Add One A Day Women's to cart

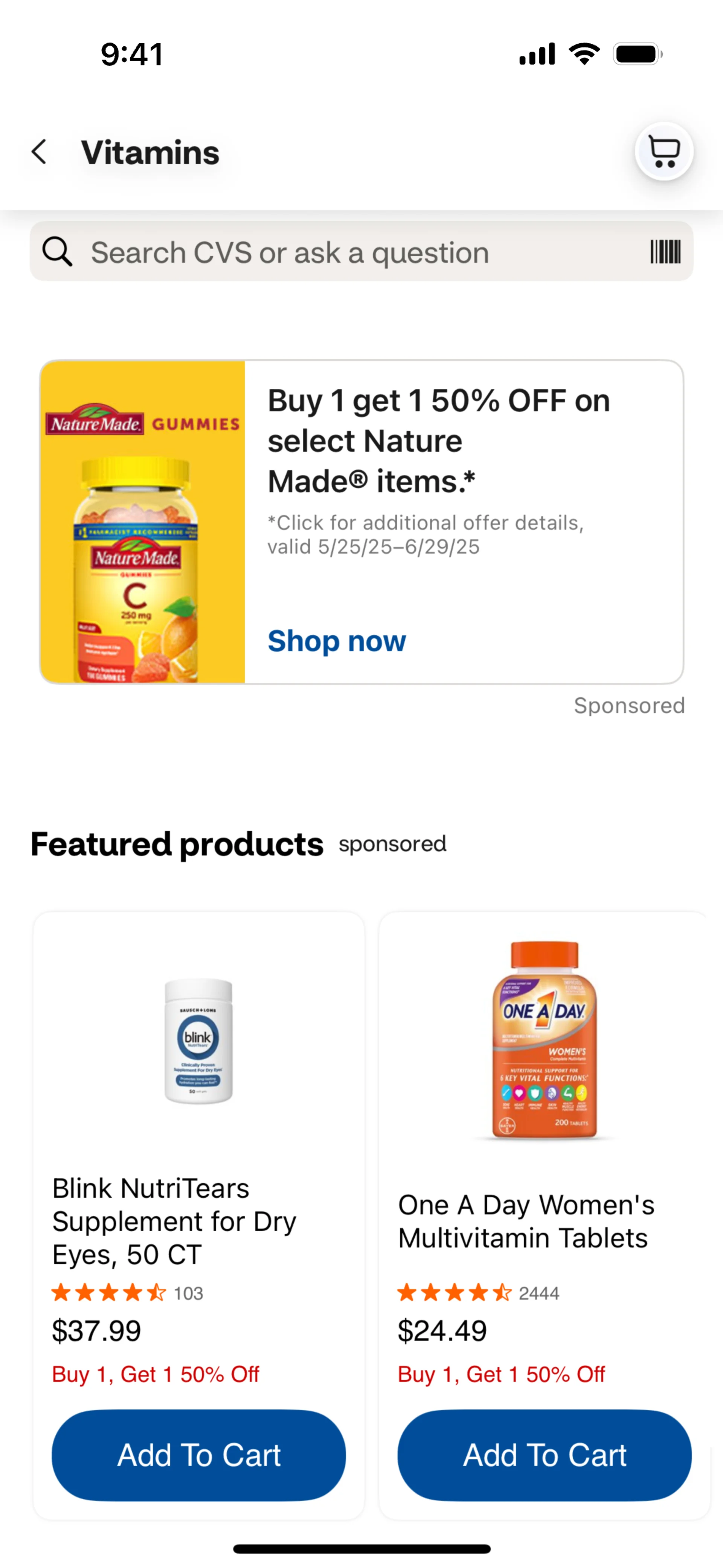(544, 1455)
